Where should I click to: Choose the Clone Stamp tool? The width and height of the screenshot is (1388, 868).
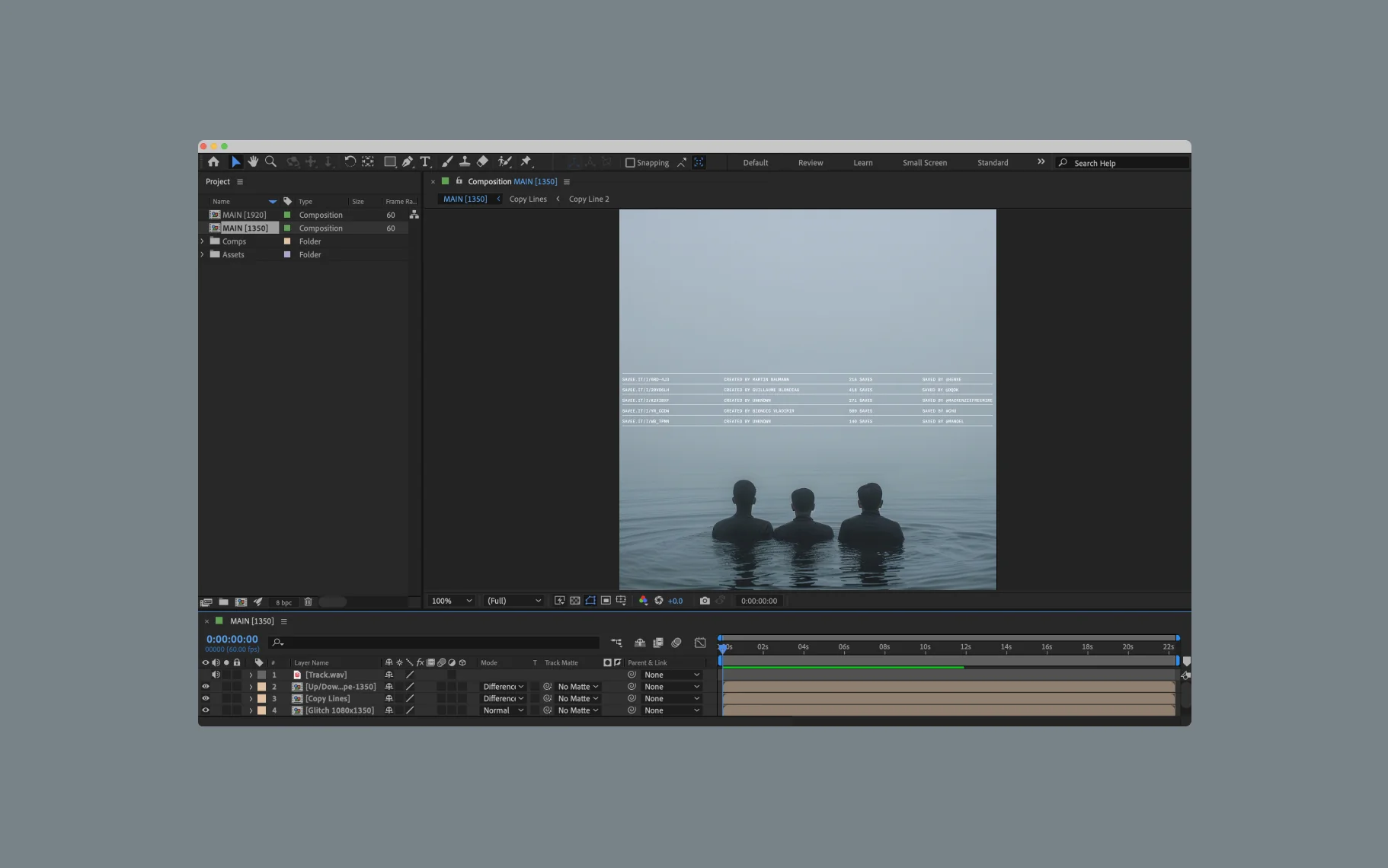(465, 162)
